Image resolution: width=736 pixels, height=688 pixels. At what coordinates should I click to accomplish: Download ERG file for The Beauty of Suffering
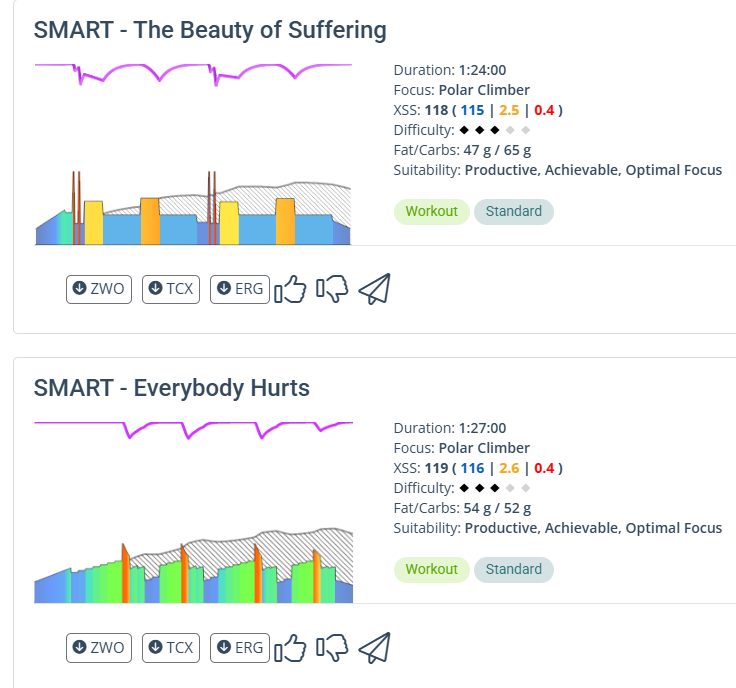coord(240,289)
